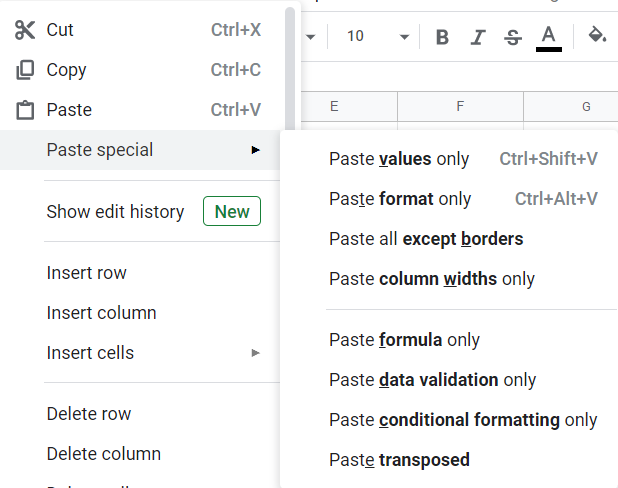Apply Strikethrough from the toolbar
Viewport: 618px width, 488px height.
click(513, 37)
